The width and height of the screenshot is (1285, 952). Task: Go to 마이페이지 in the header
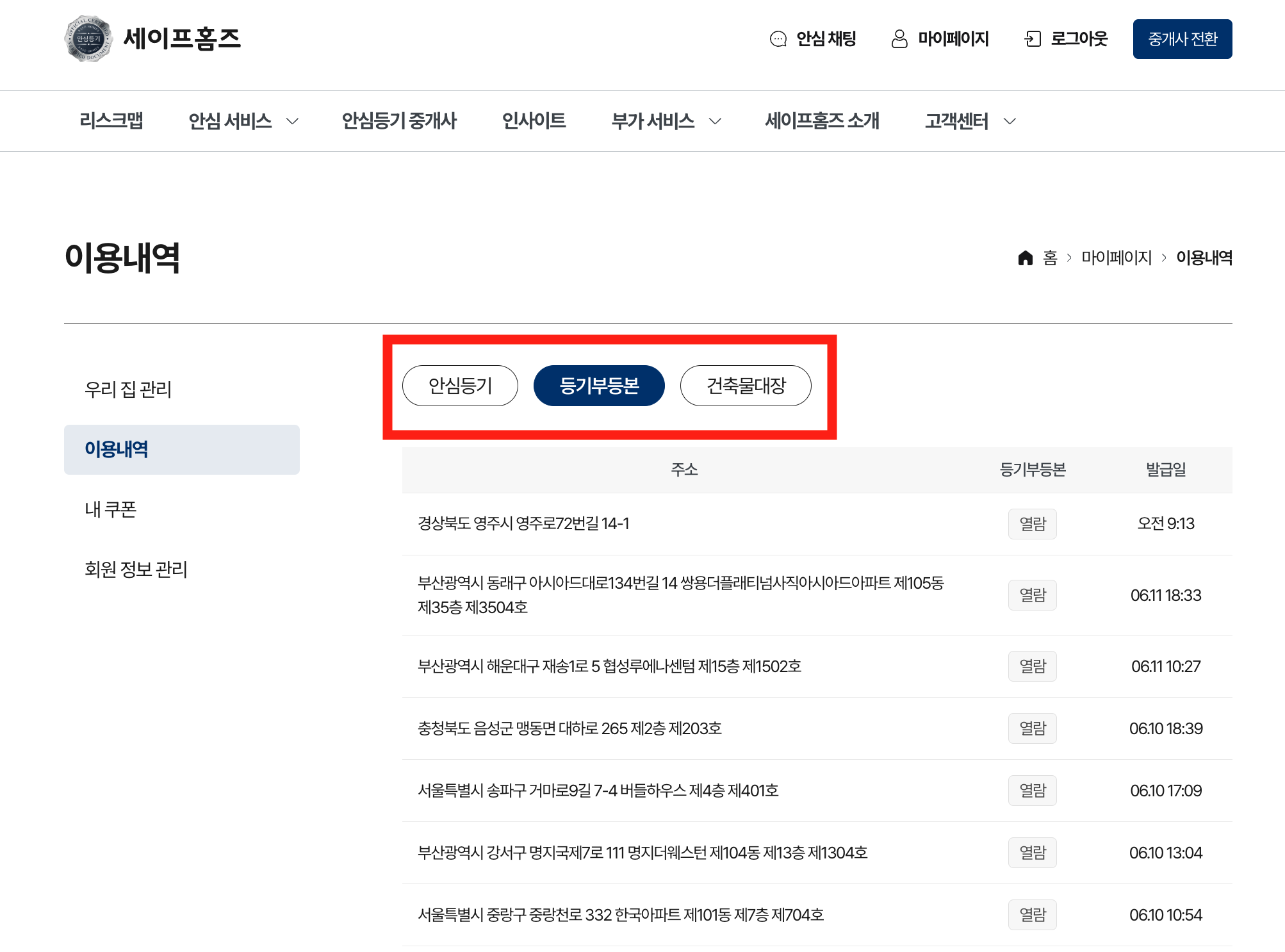tap(953, 39)
